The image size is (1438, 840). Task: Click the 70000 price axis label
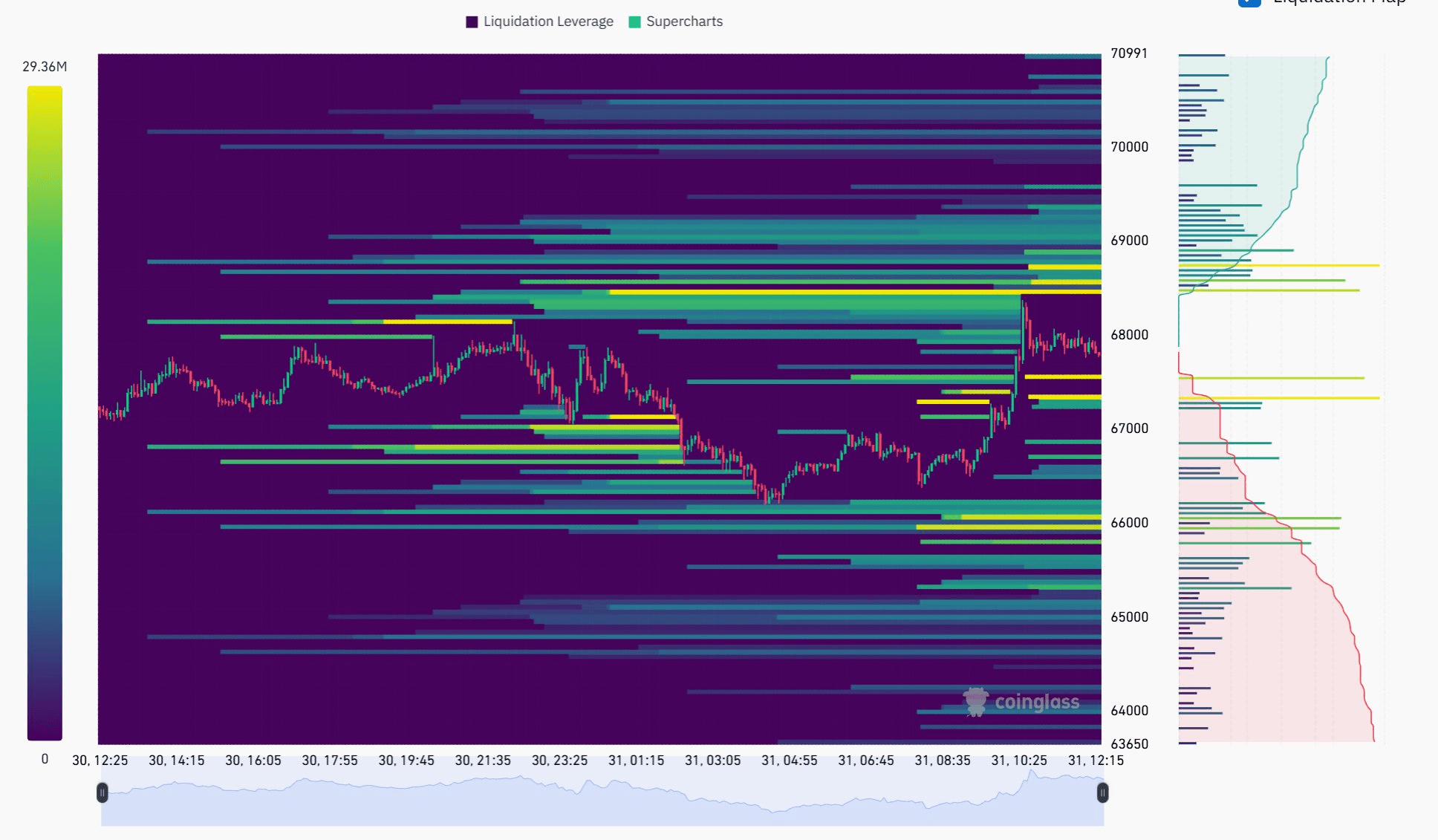pos(1129,147)
